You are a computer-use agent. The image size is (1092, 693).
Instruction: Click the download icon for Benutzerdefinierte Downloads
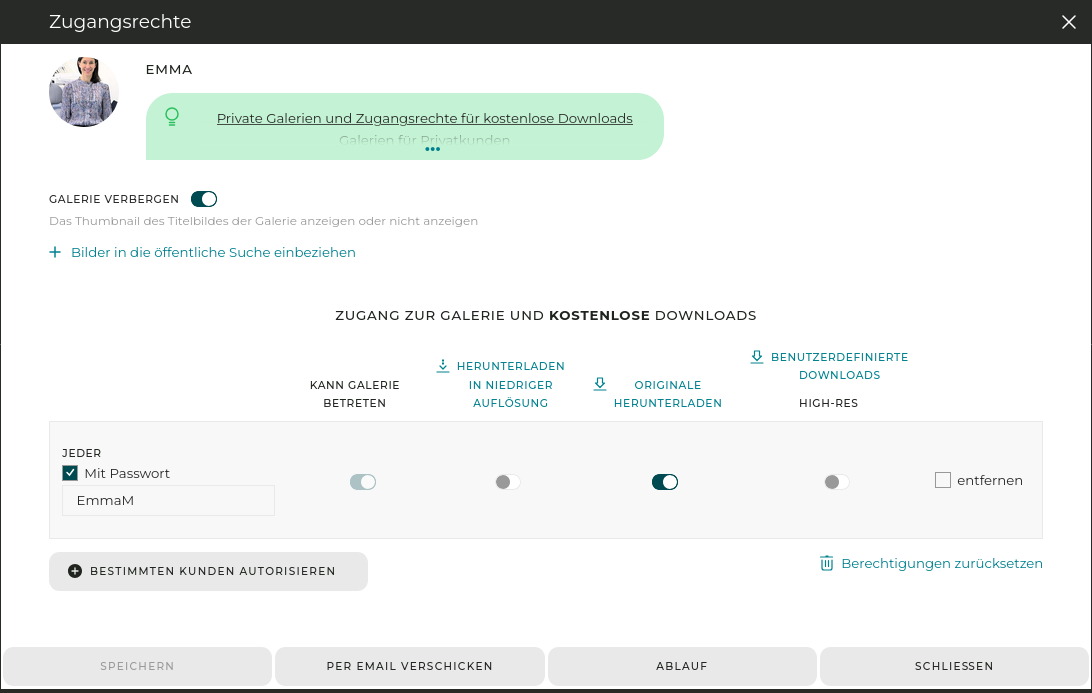click(756, 356)
